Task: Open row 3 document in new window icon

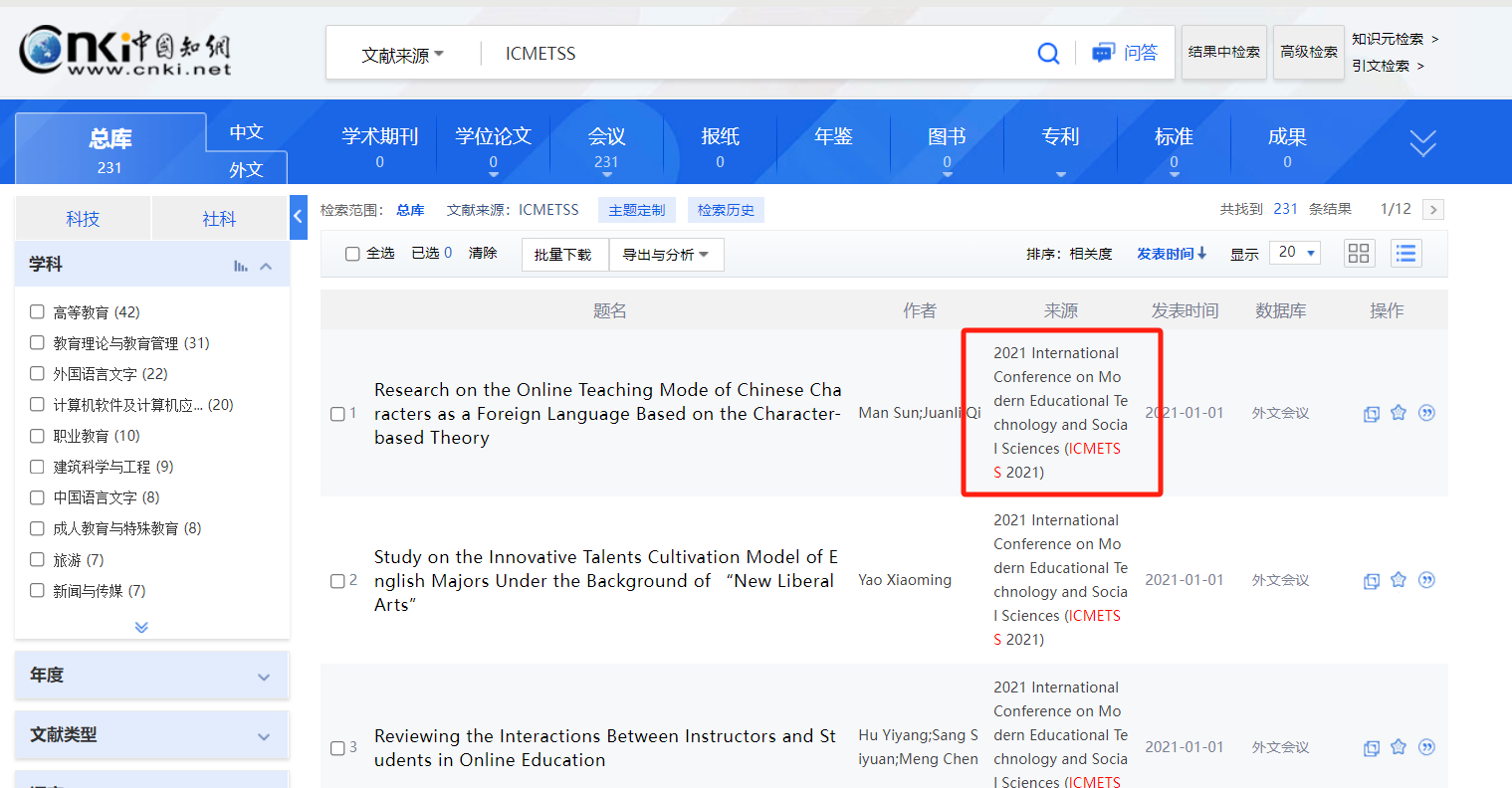Action: (1371, 747)
